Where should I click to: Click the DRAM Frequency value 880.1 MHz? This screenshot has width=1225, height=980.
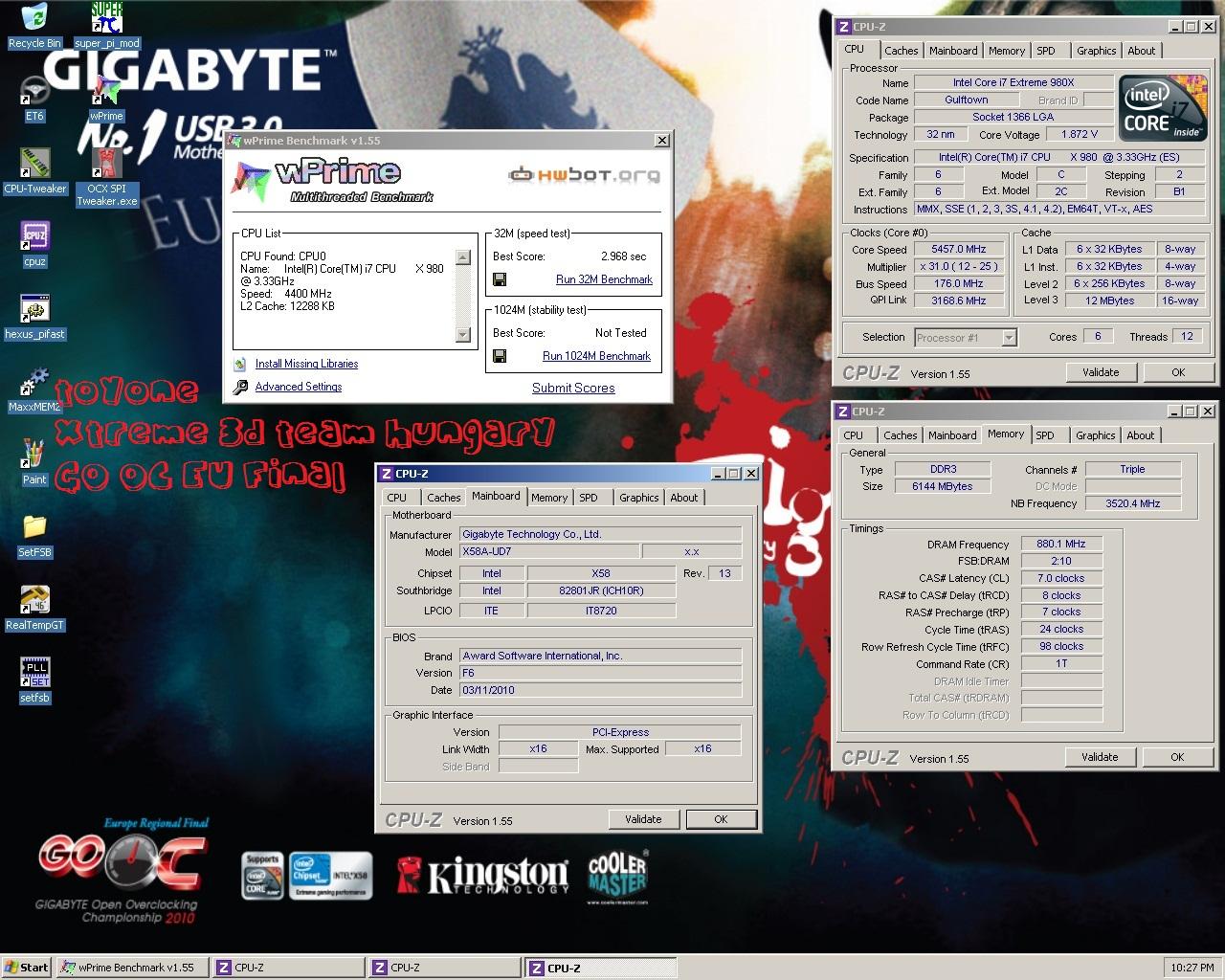point(1061,544)
